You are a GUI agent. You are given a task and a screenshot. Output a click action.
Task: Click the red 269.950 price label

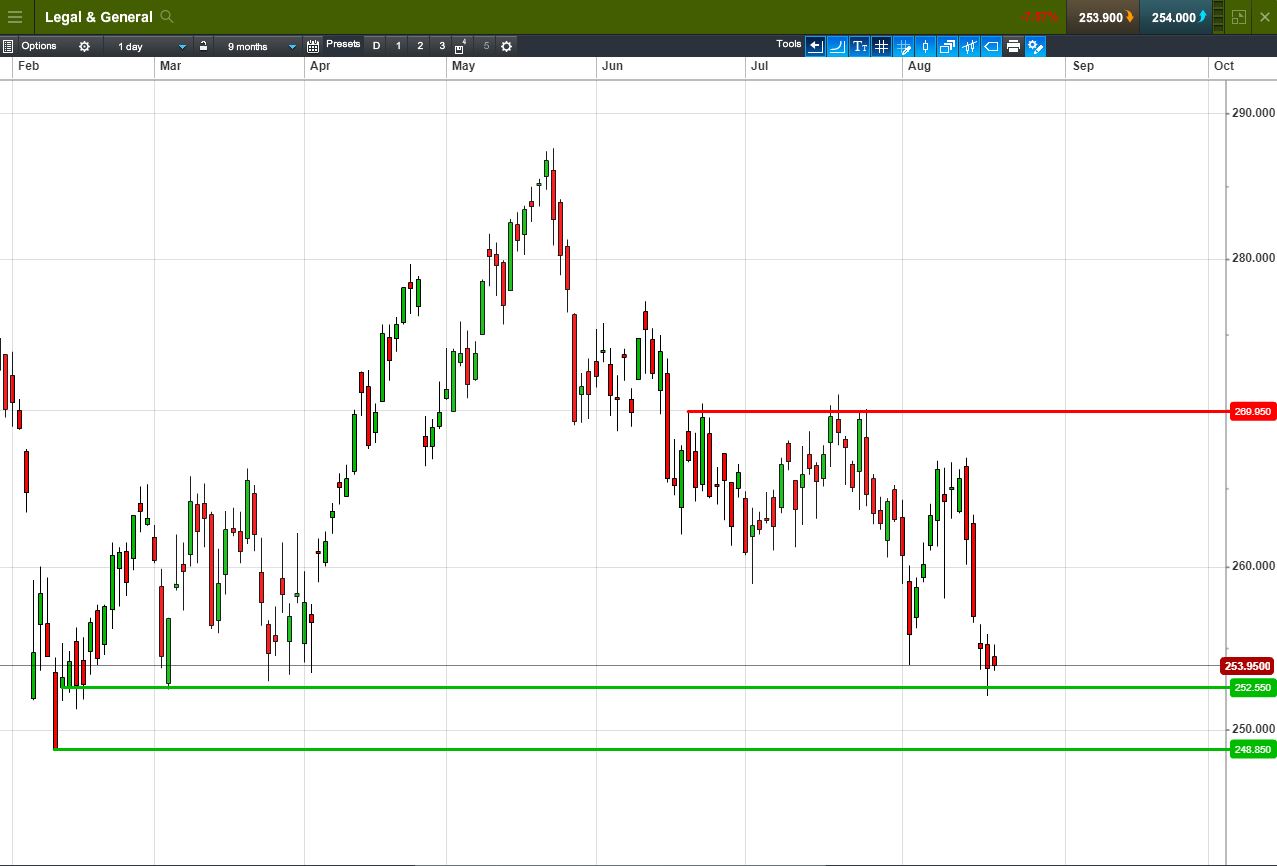coord(1252,411)
